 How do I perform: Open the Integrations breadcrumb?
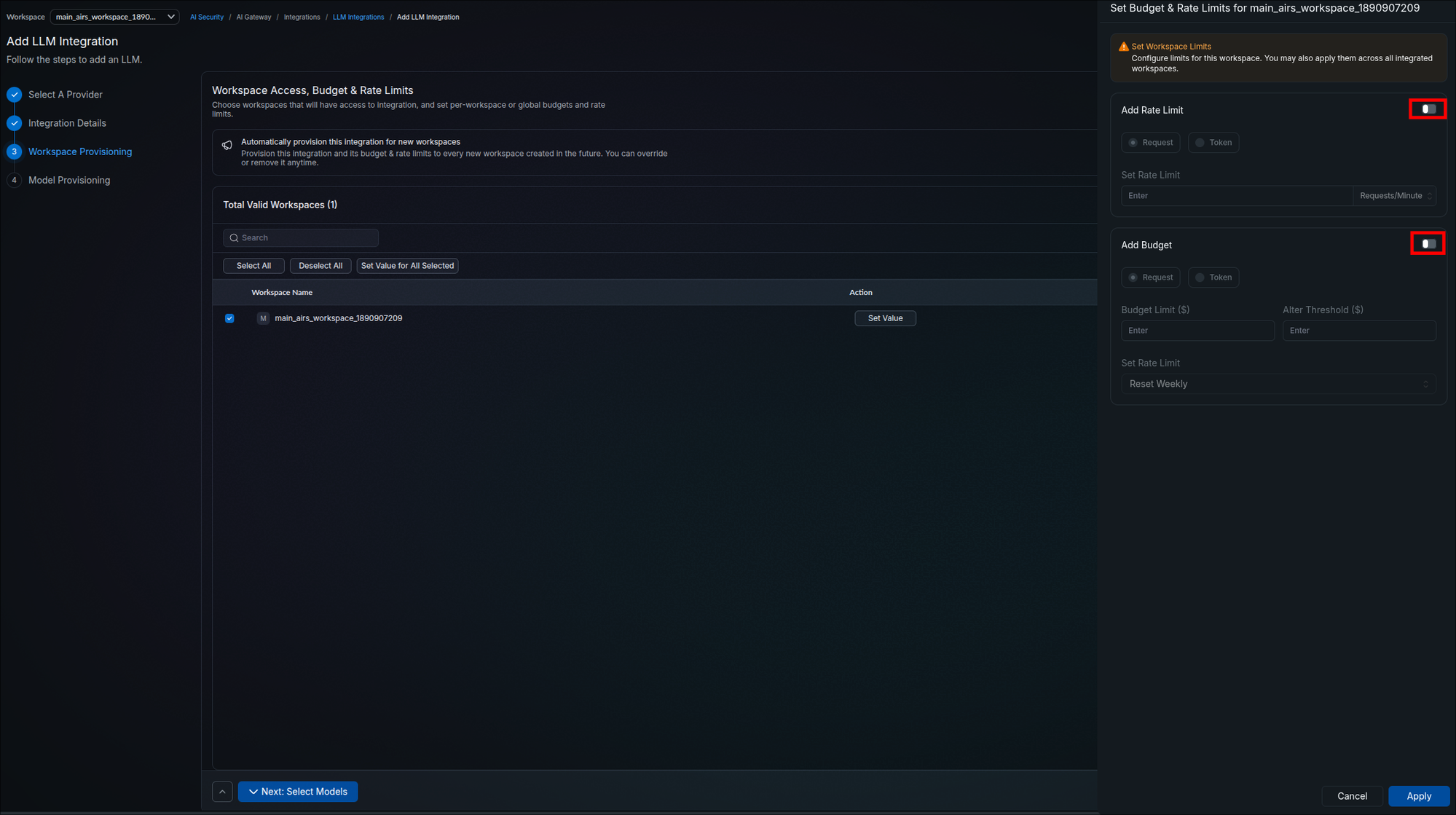click(302, 17)
